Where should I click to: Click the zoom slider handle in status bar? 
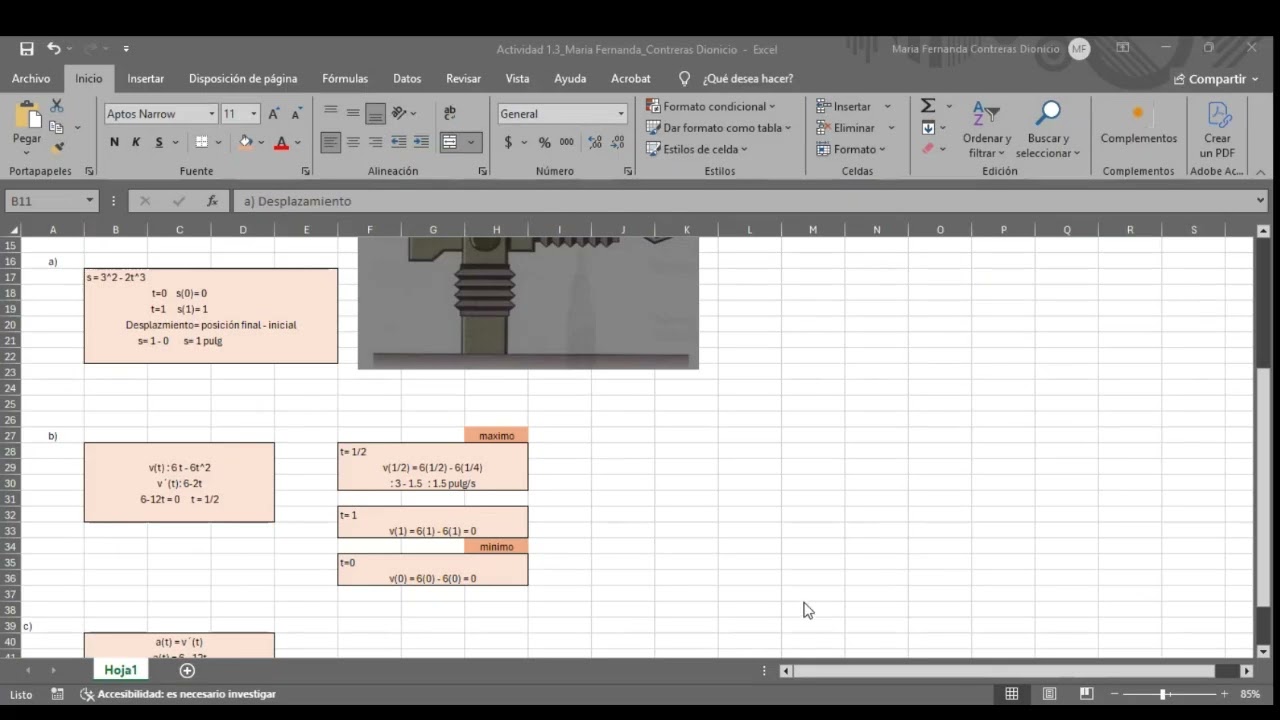pyautogui.click(x=1163, y=694)
